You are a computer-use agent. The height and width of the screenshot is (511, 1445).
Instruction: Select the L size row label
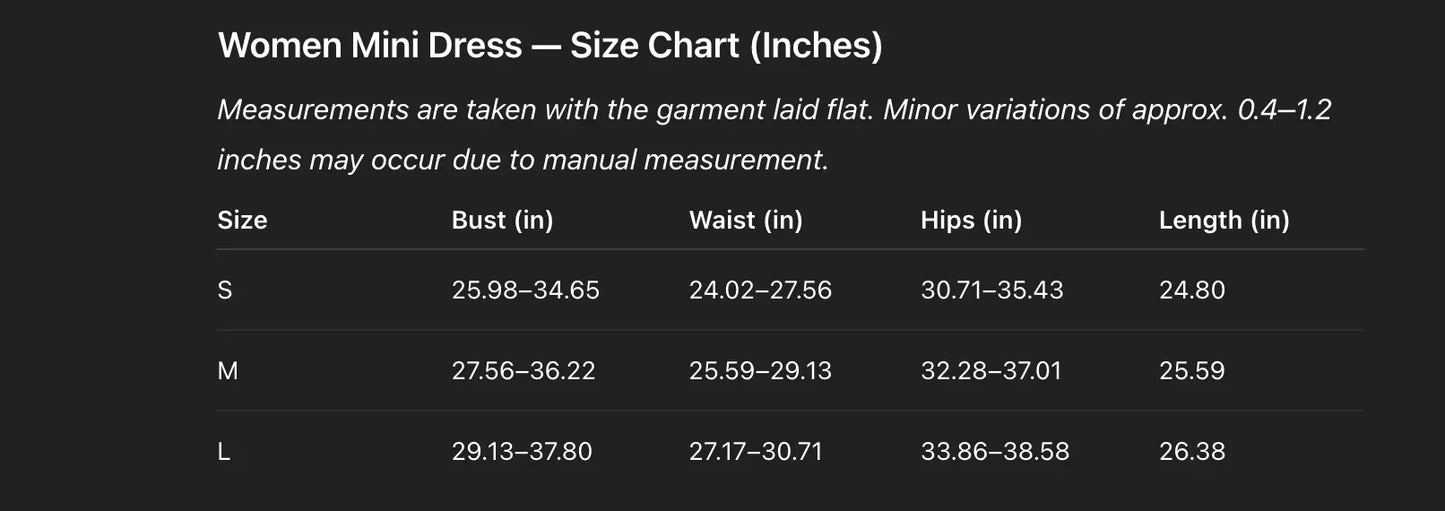click(224, 452)
